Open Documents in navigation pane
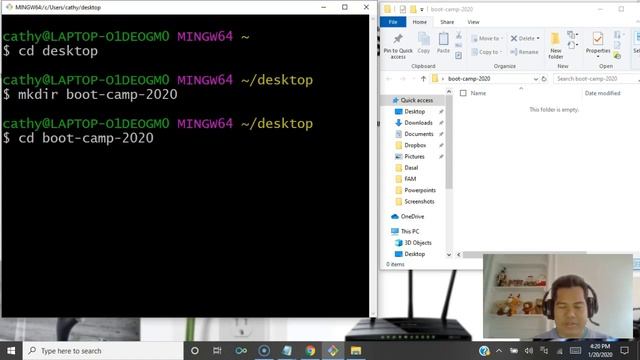 tap(419, 134)
